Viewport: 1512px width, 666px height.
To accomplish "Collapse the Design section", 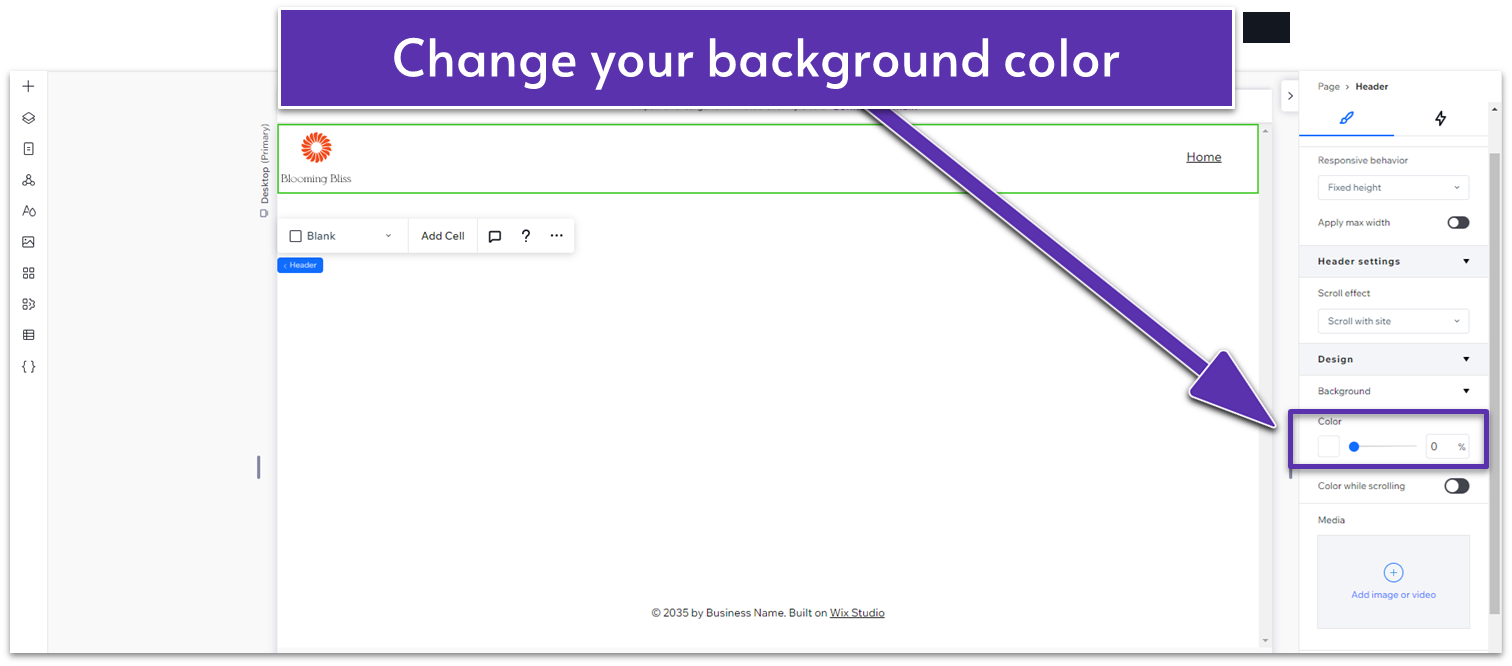I will pyautogui.click(x=1466, y=359).
